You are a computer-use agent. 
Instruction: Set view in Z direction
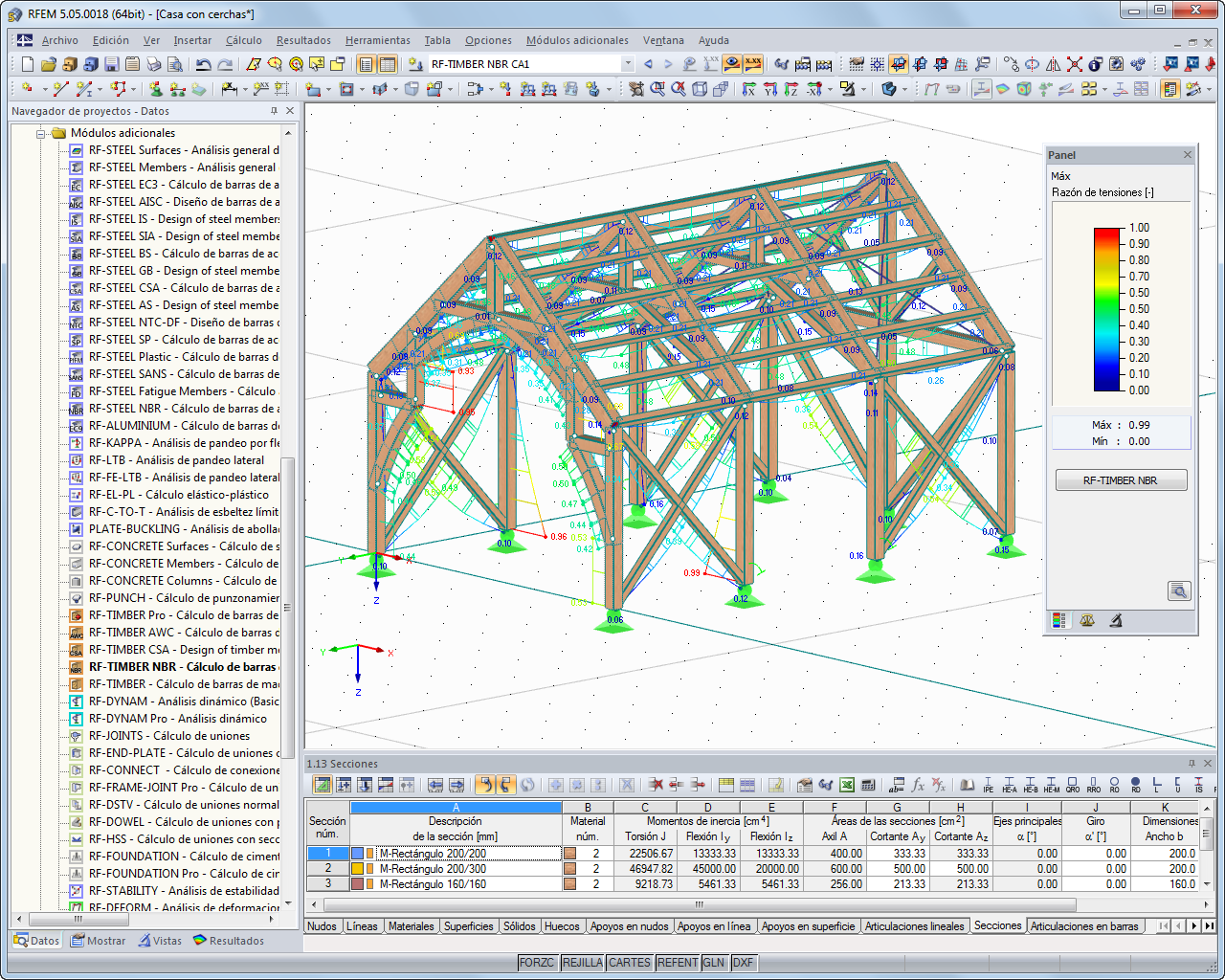click(x=791, y=89)
